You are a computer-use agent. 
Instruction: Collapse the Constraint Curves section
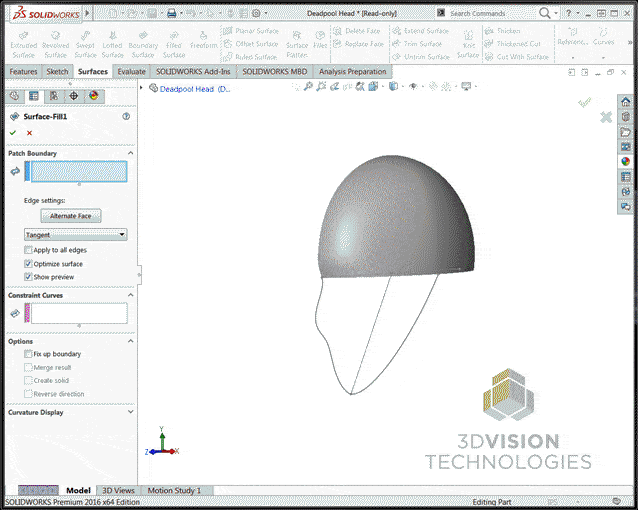click(131, 295)
